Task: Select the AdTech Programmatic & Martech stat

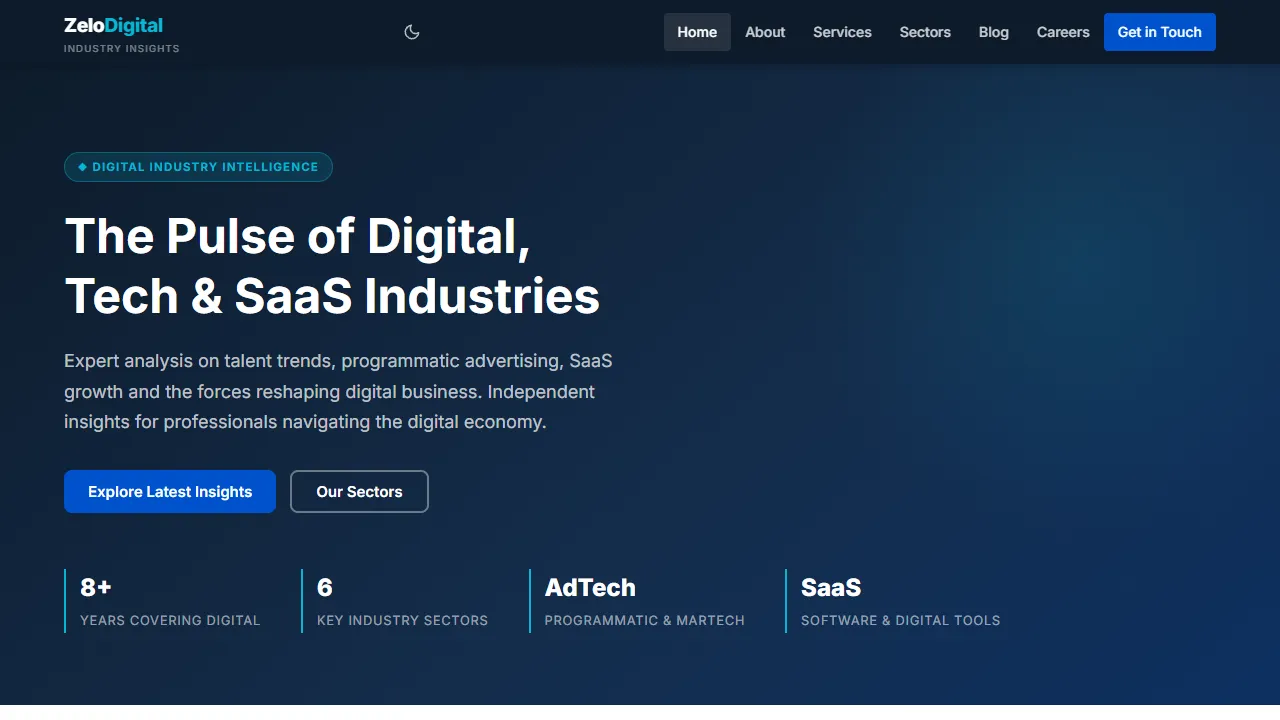Action: 644,601
